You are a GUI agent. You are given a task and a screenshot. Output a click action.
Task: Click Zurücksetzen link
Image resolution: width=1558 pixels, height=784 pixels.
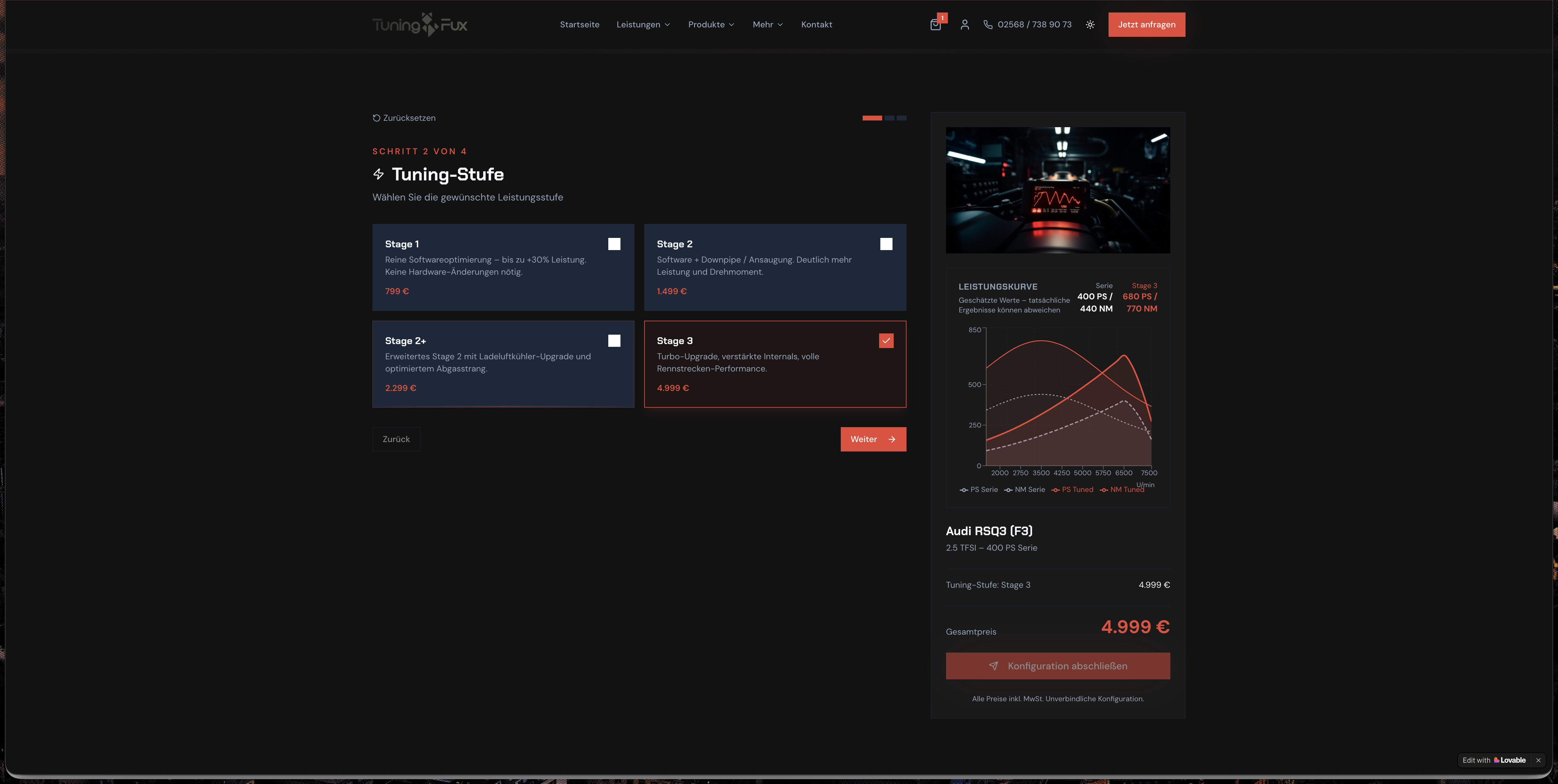point(404,118)
